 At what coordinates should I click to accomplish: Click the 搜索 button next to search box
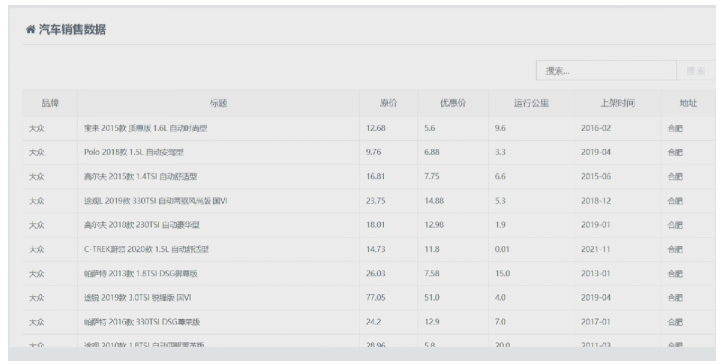696,70
